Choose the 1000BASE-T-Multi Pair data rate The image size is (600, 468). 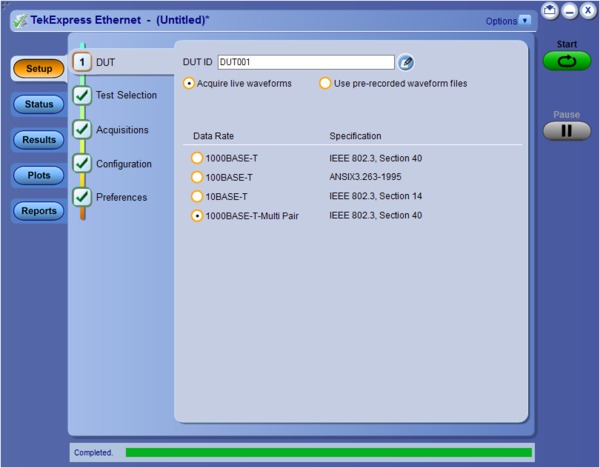[197, 216]
